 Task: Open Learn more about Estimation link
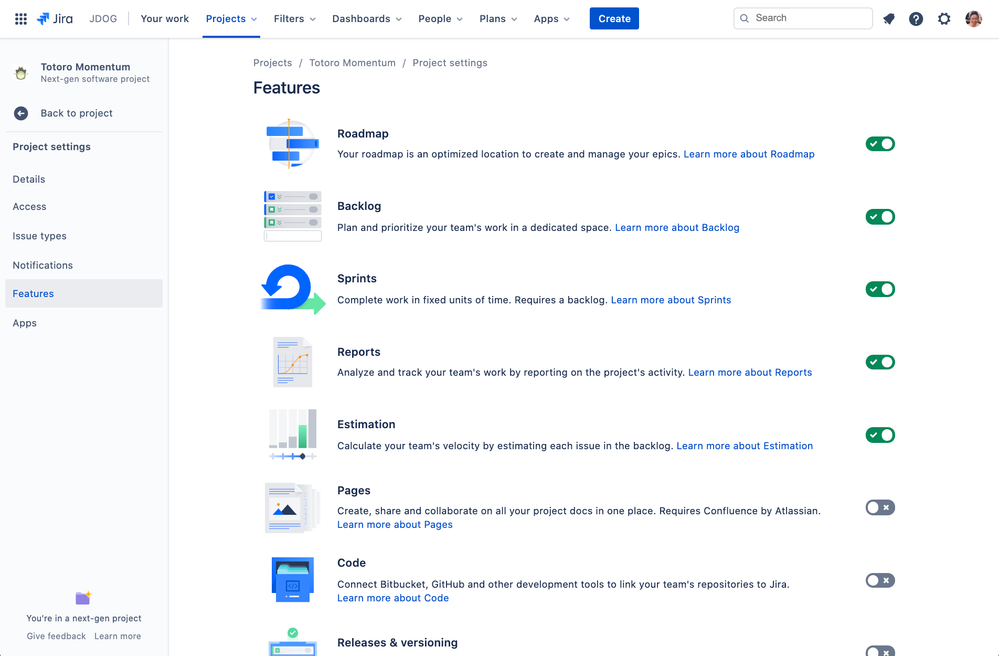tap(744, 446)
